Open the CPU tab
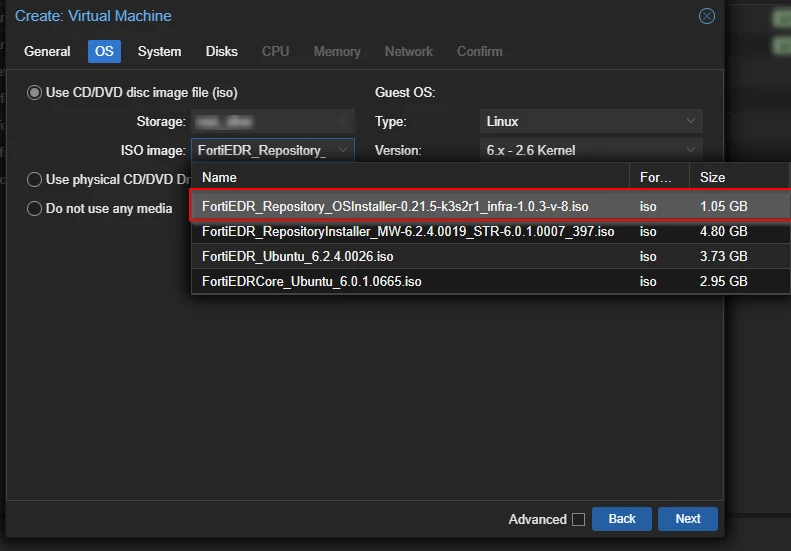 [x=275, y=51]
